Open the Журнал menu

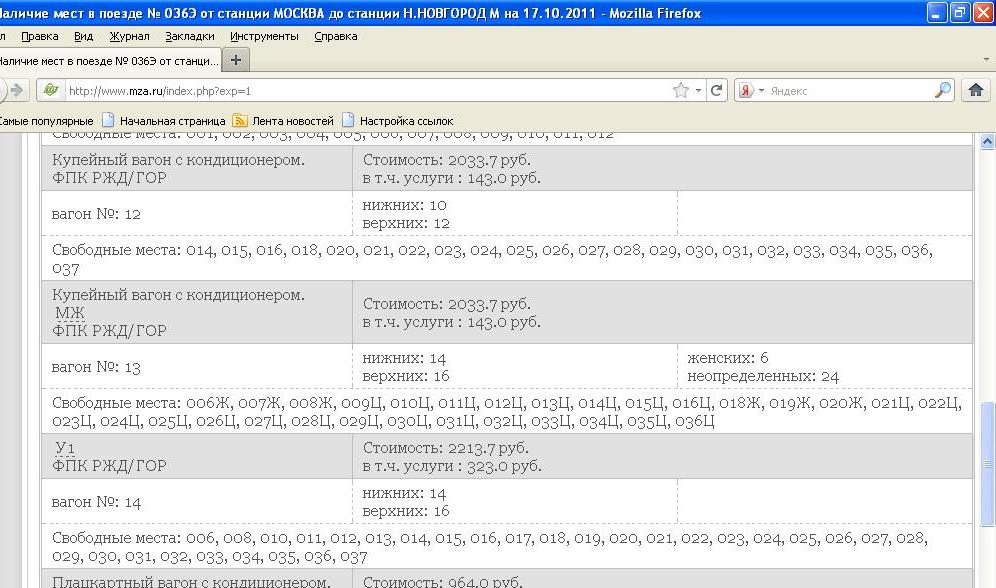[129, 36]
